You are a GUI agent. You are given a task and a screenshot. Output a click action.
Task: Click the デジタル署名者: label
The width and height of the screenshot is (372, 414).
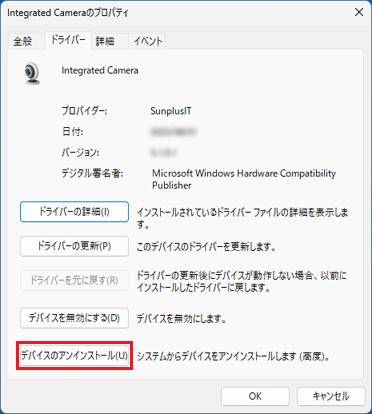point(92,173)
